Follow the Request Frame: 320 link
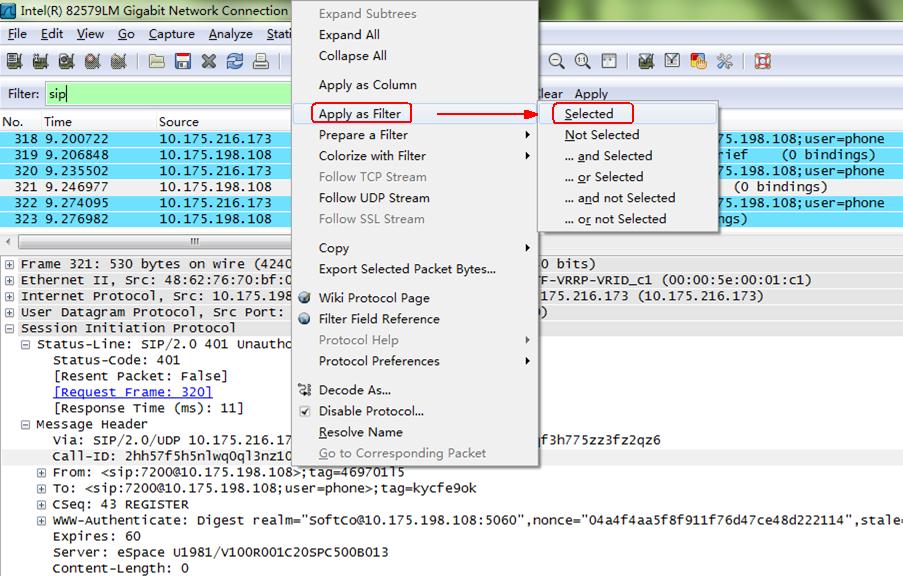The height and width of the screenshot is (576, 903). pos(132,392)
